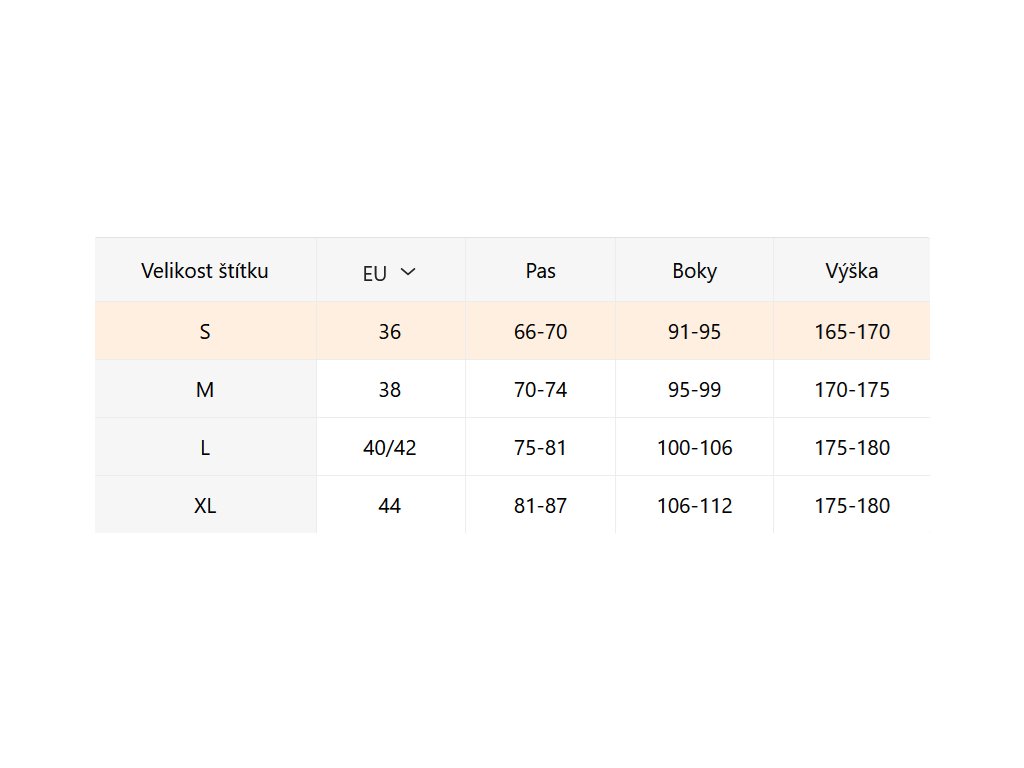The height and width of the screenshot is (768, 1024).
Task: Click the Pas column header
Action: (541, 270)
